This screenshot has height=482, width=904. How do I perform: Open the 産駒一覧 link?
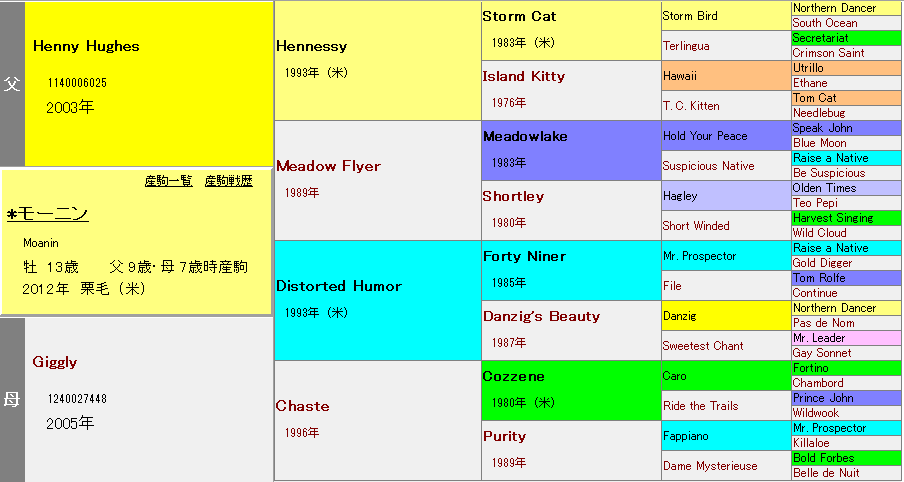pyautogui.click(x=168, y=181)
